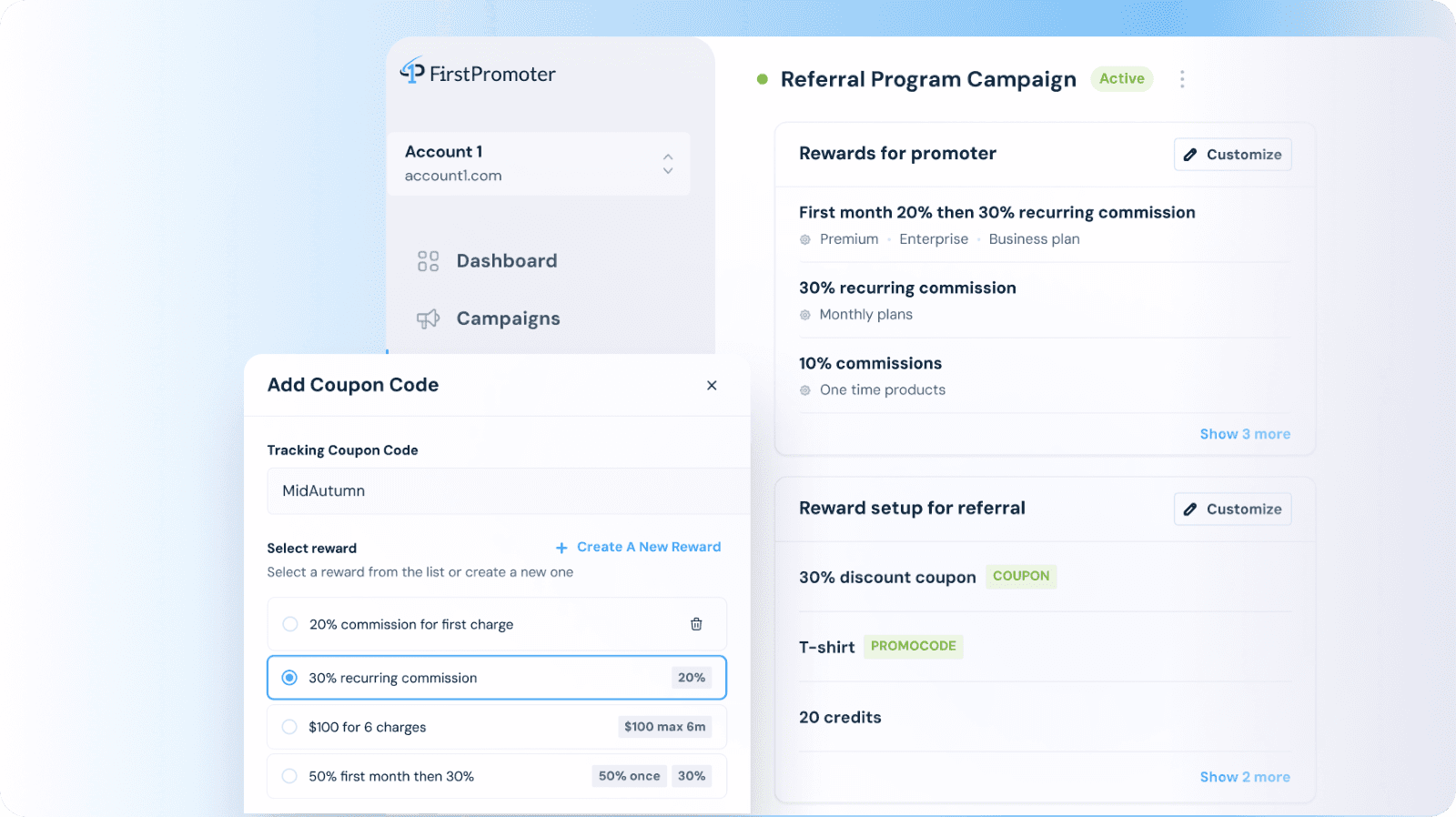Customize Reward setup for referral
1456x817 pixels.
click(1233, 509)
